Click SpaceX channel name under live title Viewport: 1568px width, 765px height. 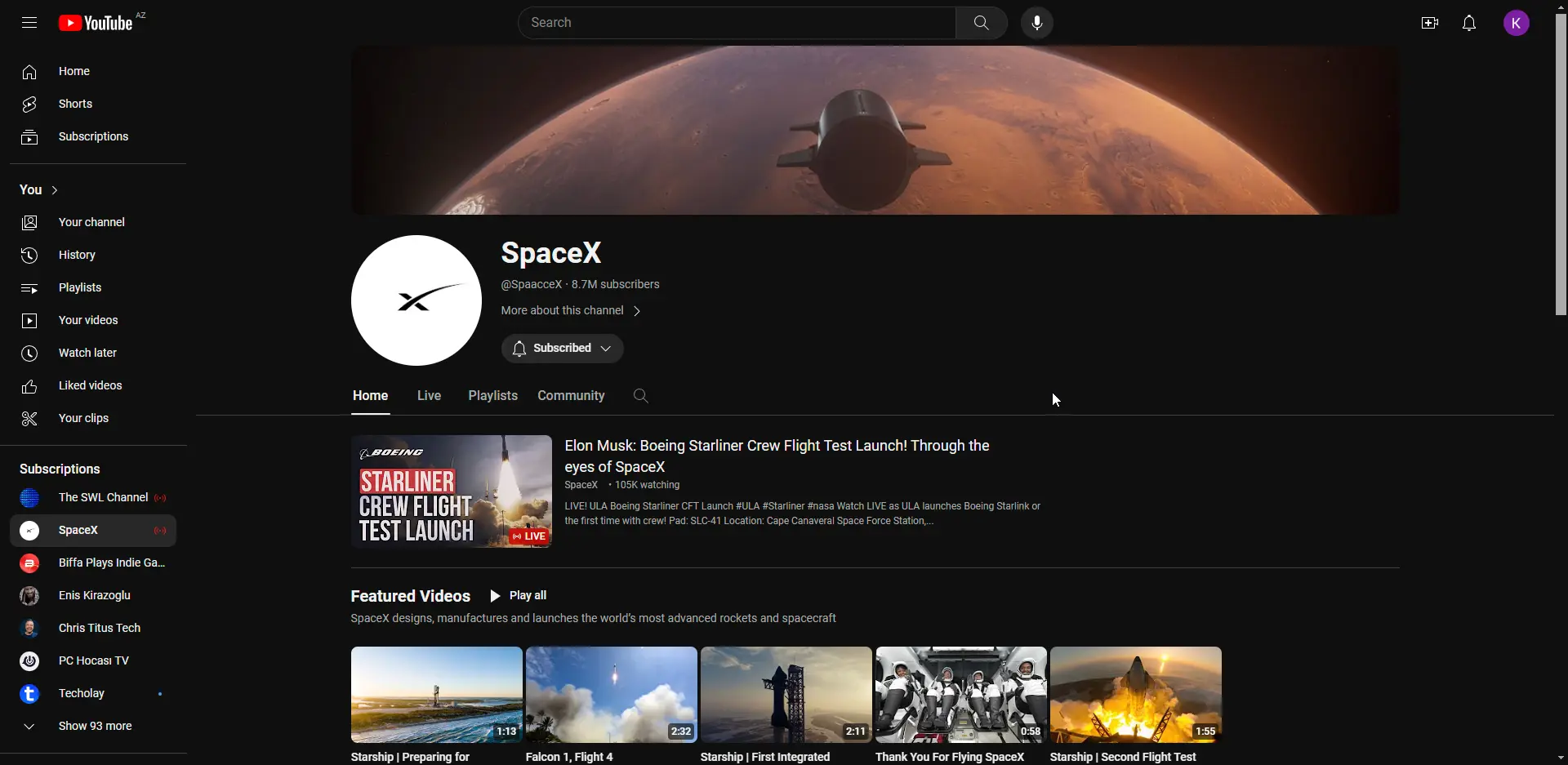click(x=581, y=485)
